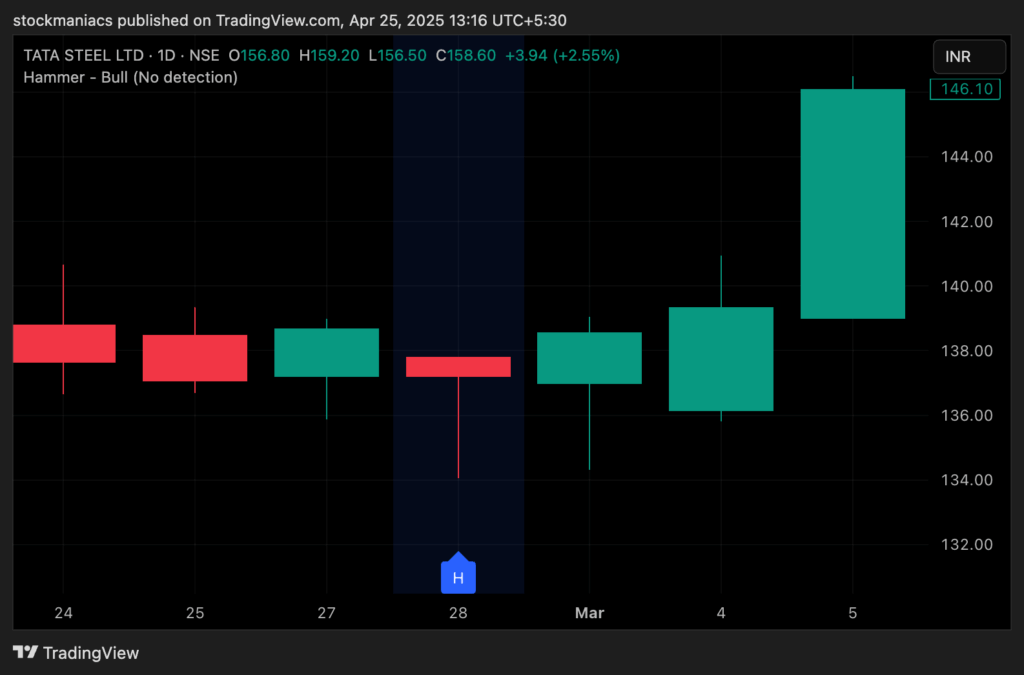The image size is (1024, 675).
Task: Click the red candle on 25
Action: [x=195, y=358]
